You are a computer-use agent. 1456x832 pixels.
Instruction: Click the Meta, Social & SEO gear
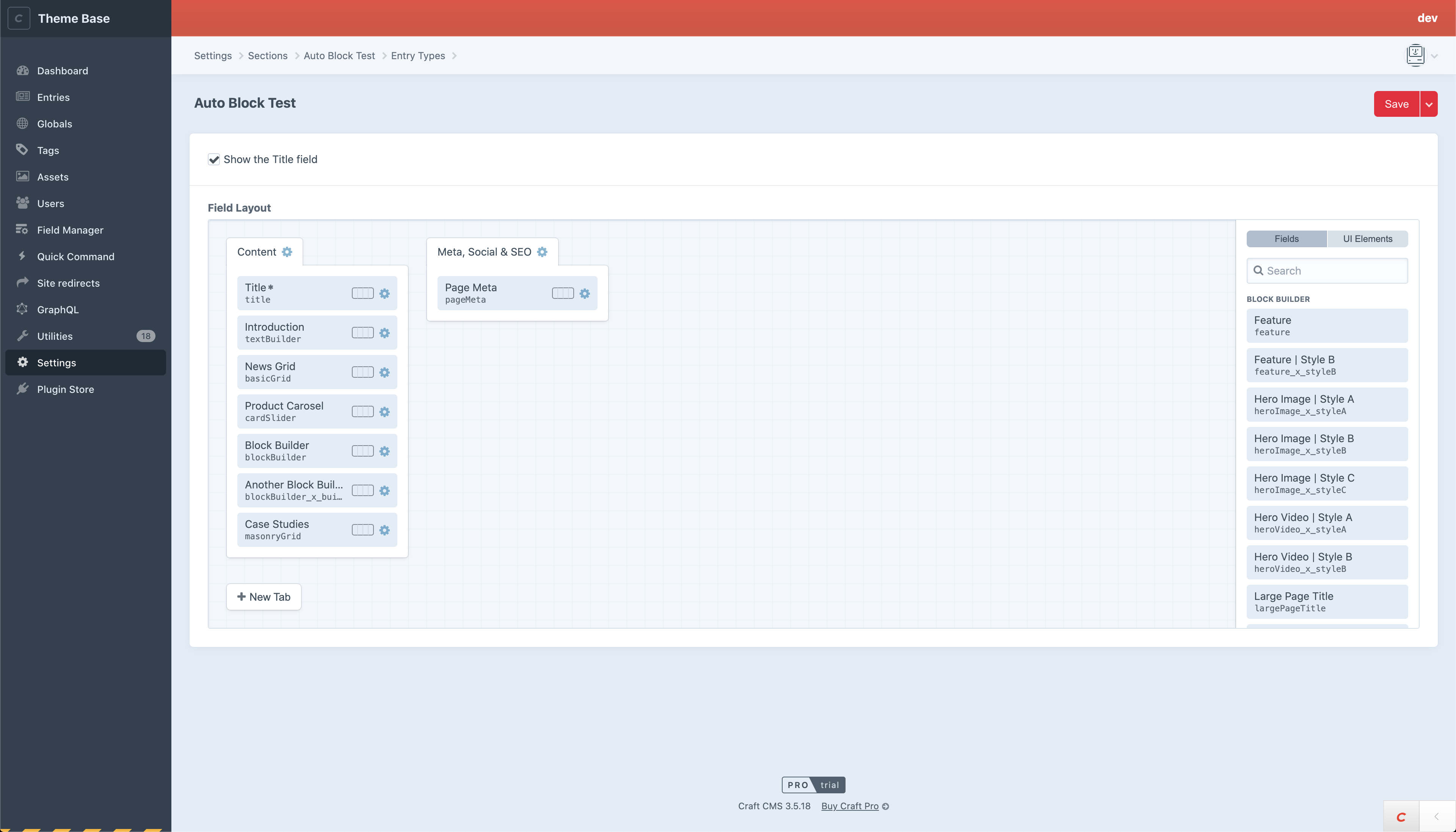542,252
